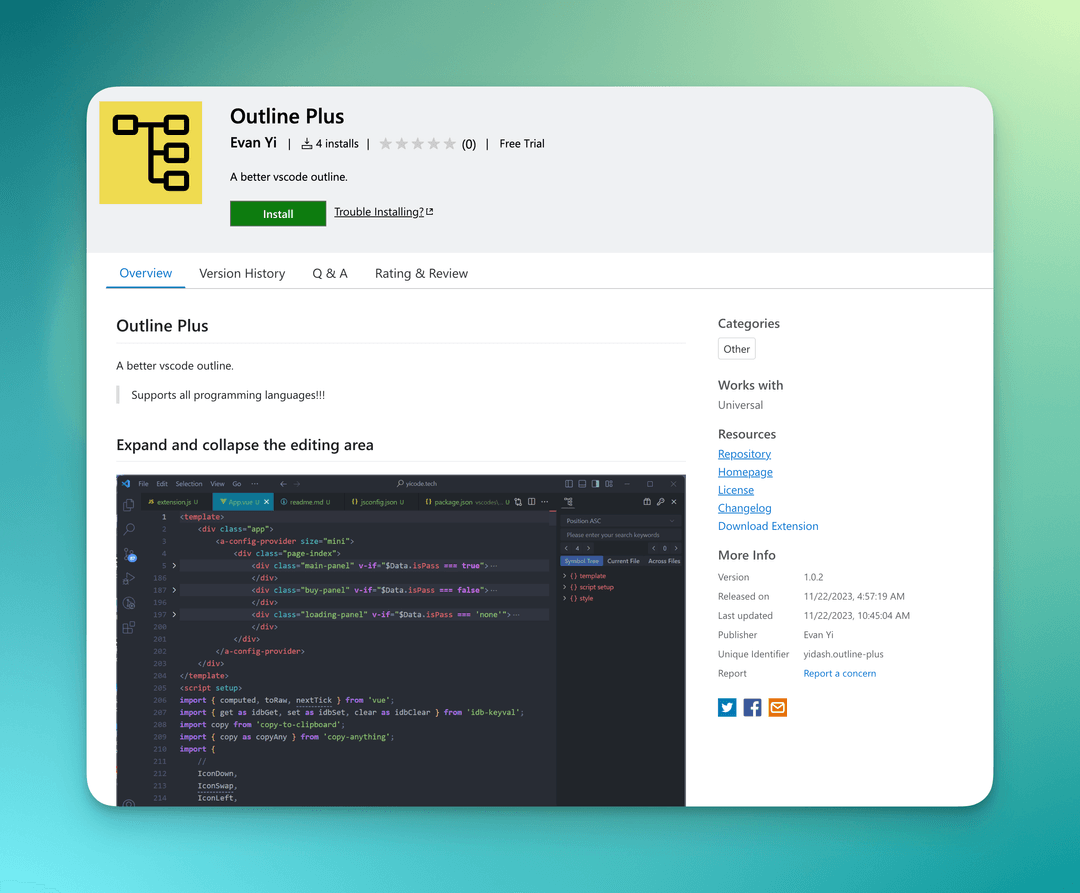The width and height of the screenshot is (1080, 893).
Task: Open the Q & A tab
Action: click(x=330, y=273)
